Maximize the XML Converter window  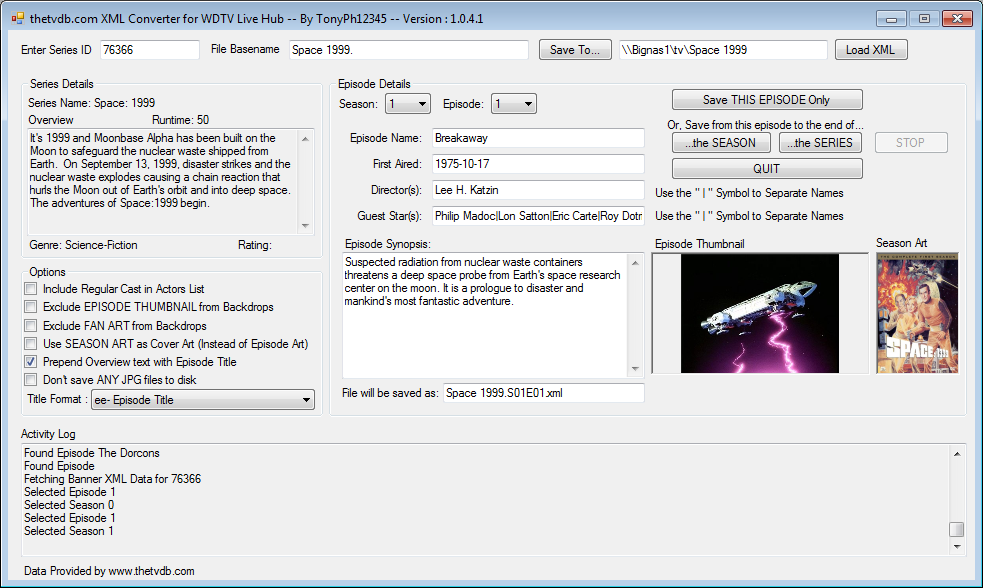[x=923, y=19]
